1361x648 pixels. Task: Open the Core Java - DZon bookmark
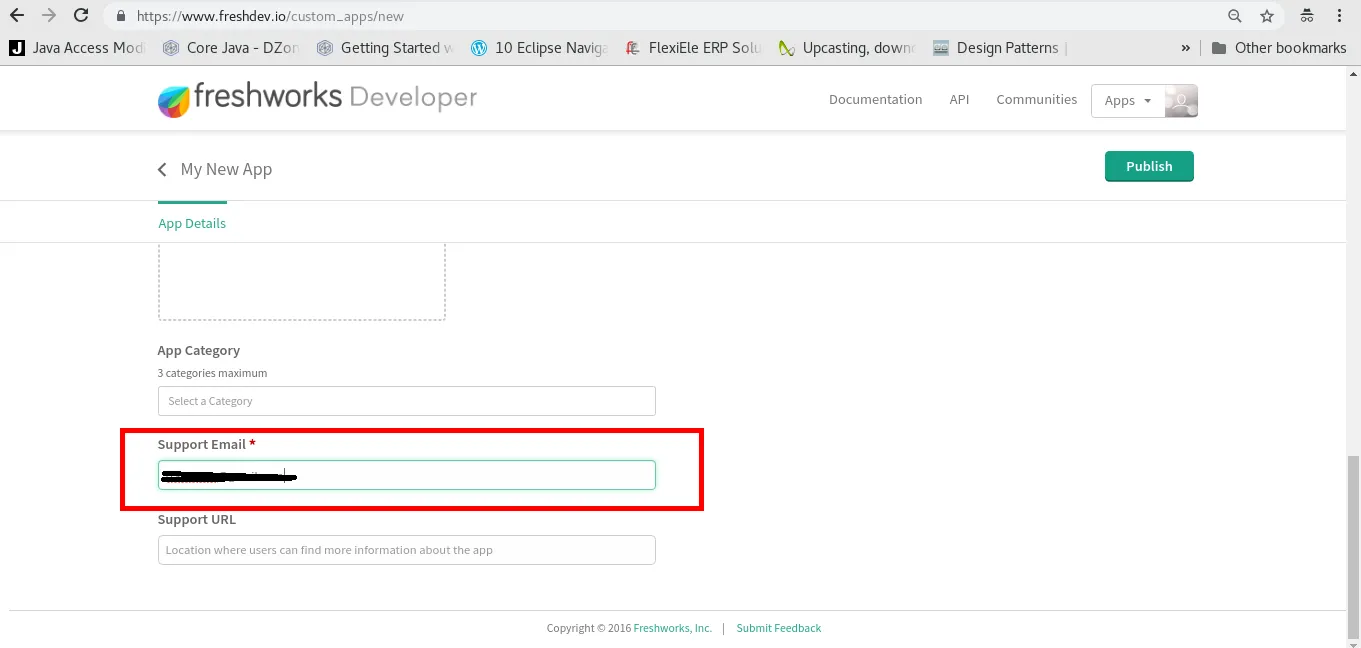[231, 47]
